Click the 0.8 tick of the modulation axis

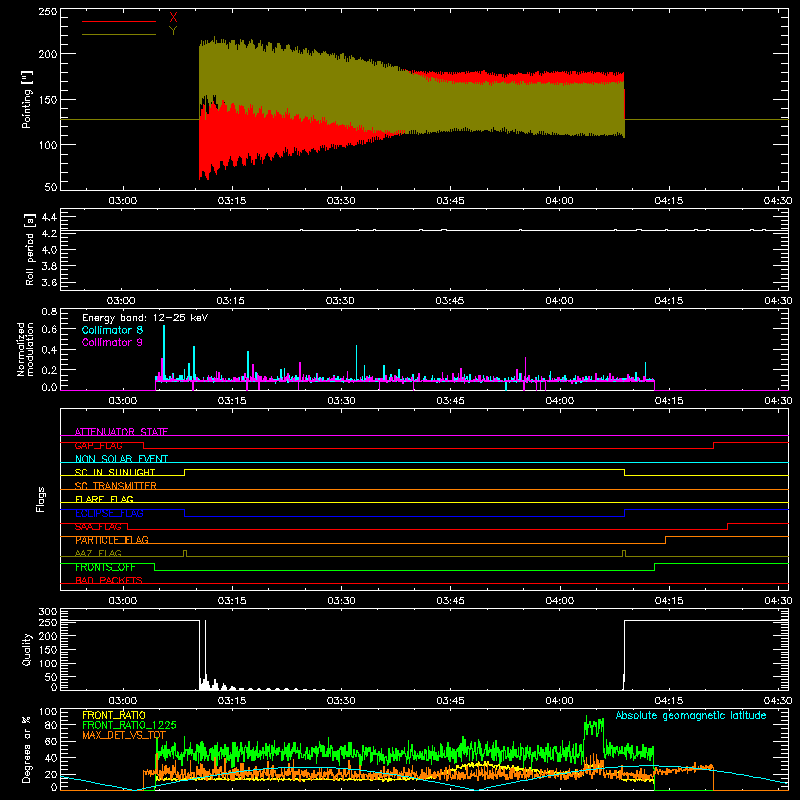coord(49,311)
